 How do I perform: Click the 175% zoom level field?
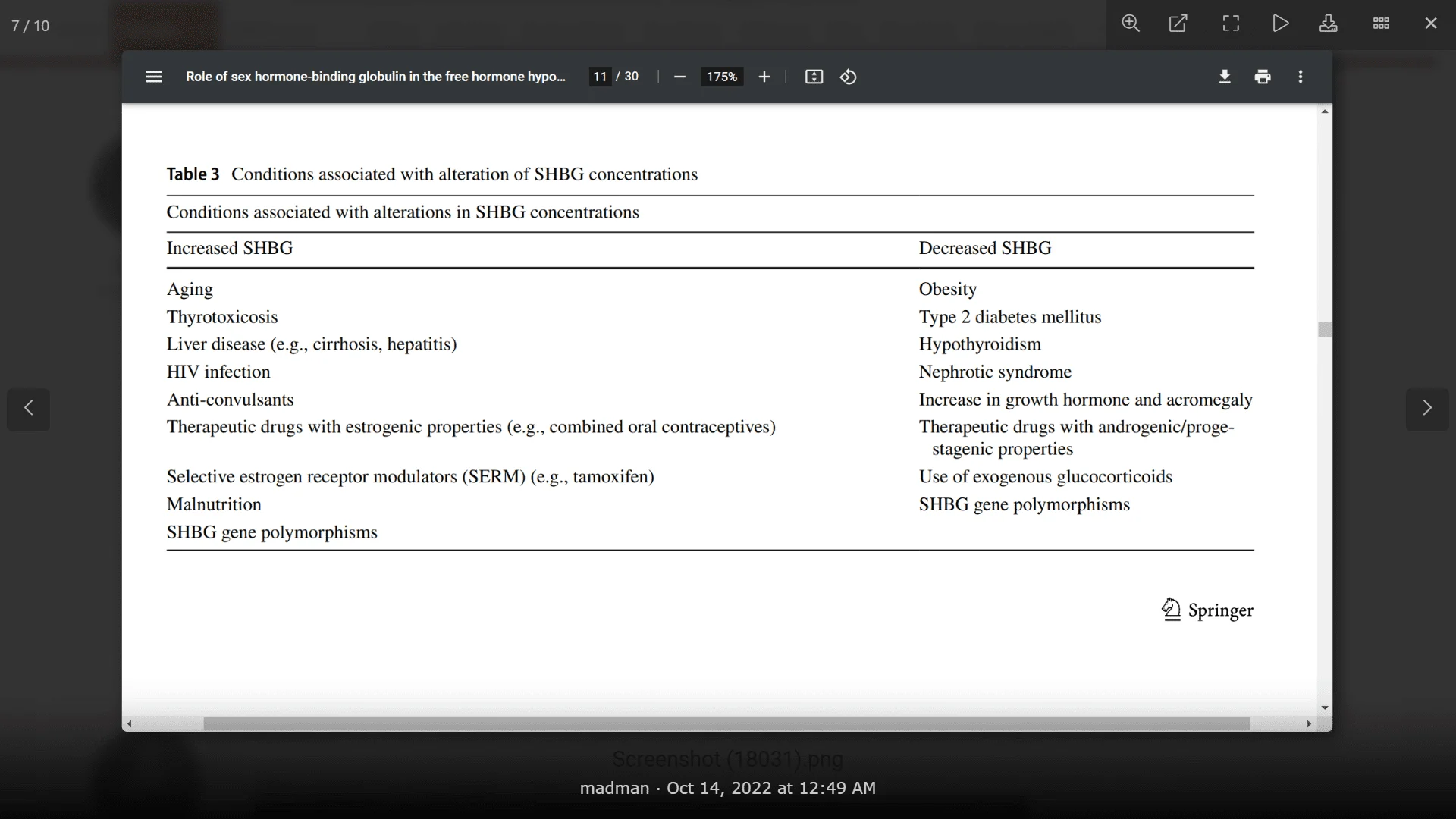[x=722, y=77]
